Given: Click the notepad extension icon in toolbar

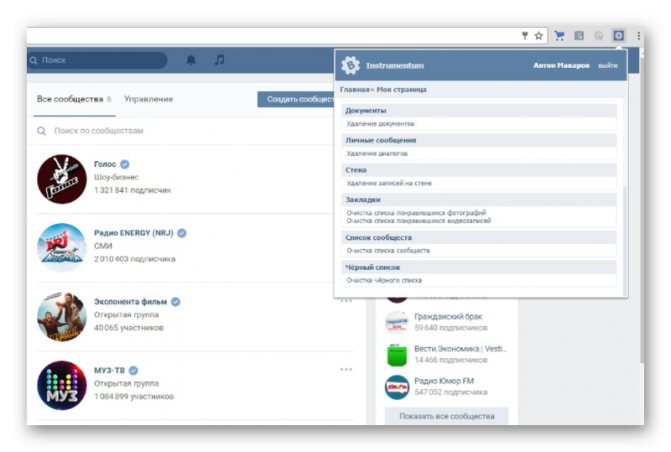Looking at the screenshot, I should click(x=579, y=36).
